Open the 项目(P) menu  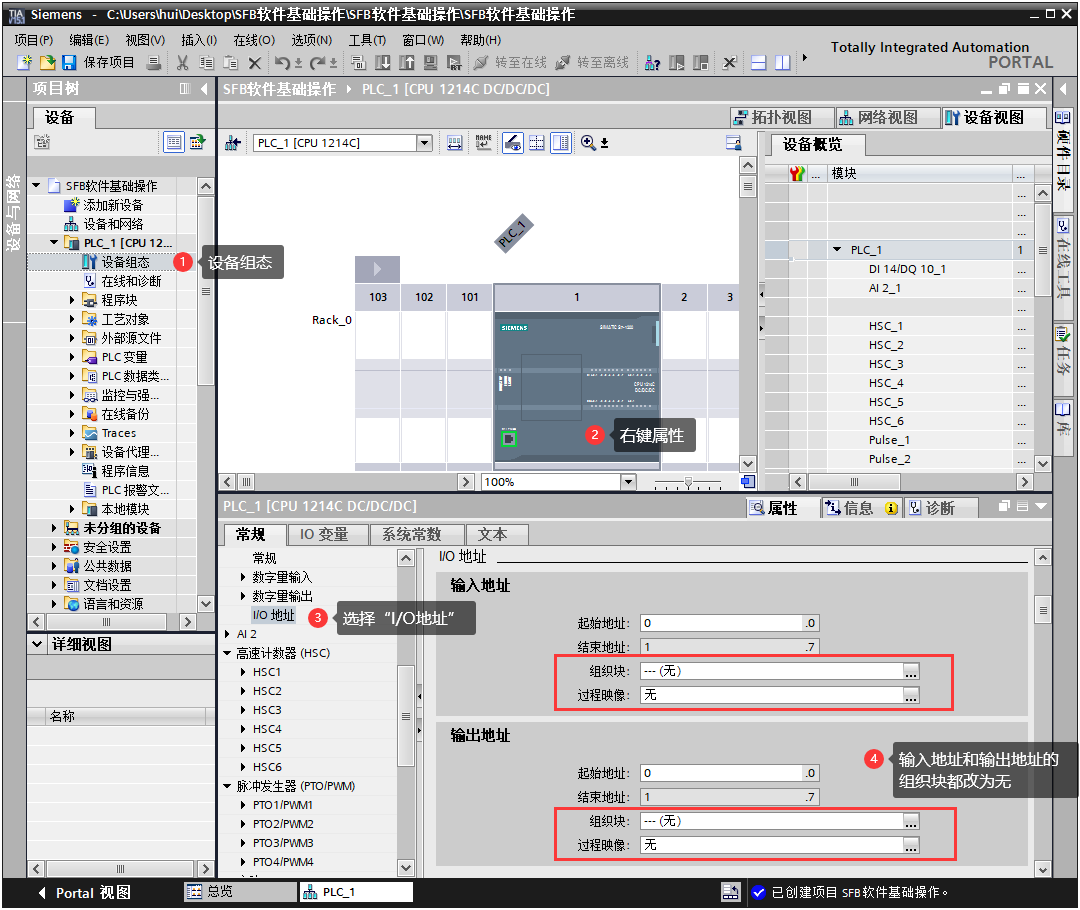click(34, 40)
